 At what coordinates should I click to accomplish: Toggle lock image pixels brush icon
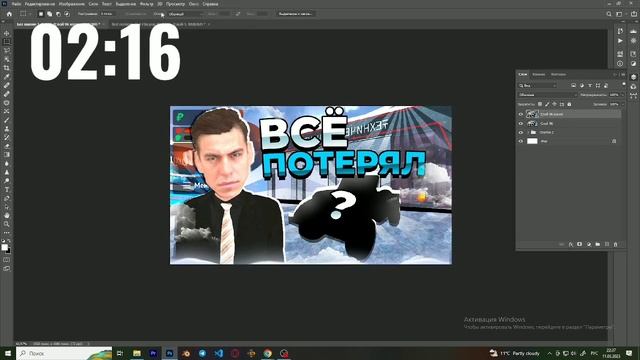(x=547, y=104)
